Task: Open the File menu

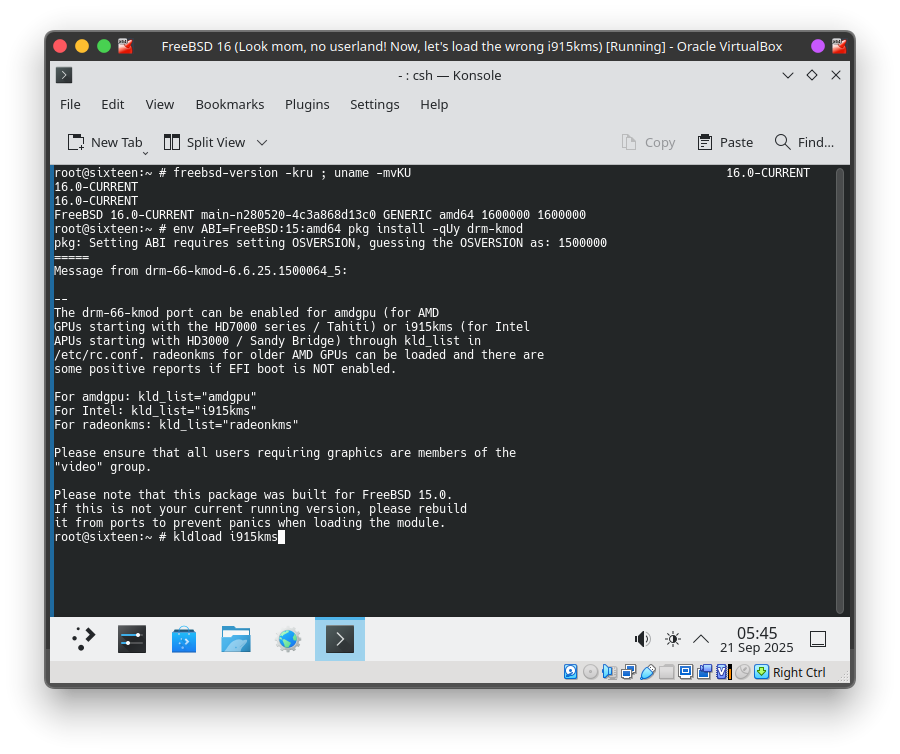Action: pos(70,104)
